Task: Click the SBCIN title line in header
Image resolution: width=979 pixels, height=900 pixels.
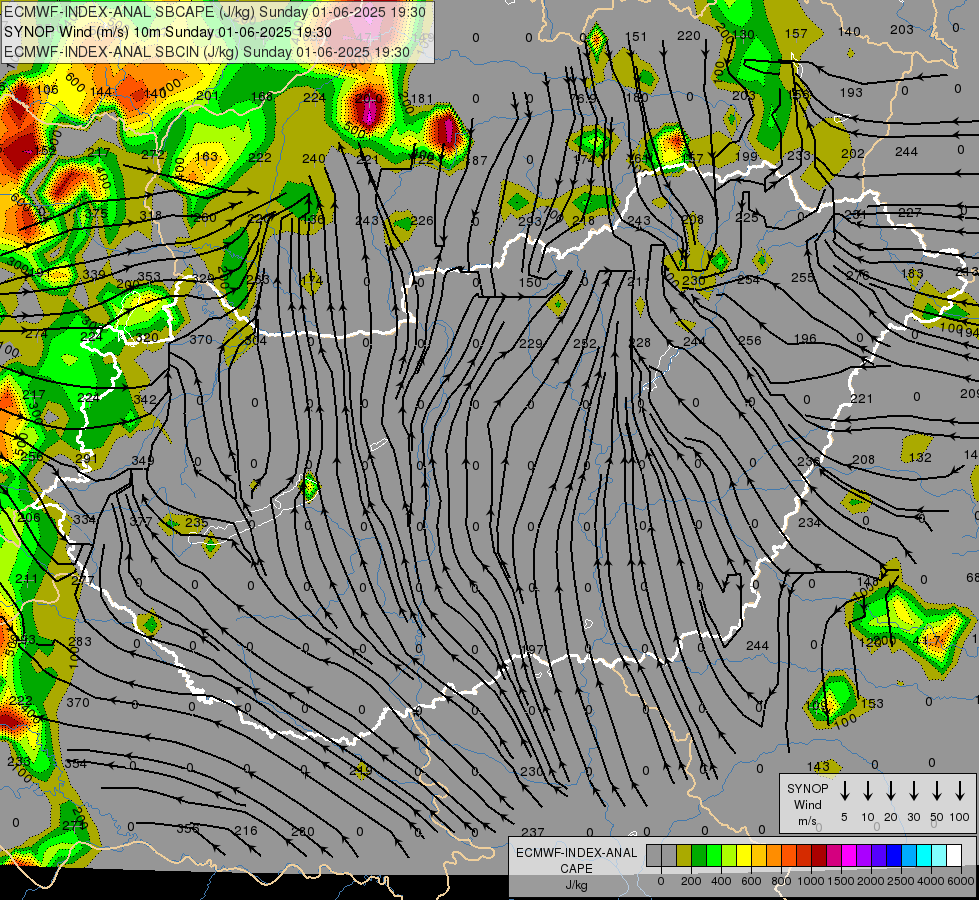Action: [x=207, y=52]
